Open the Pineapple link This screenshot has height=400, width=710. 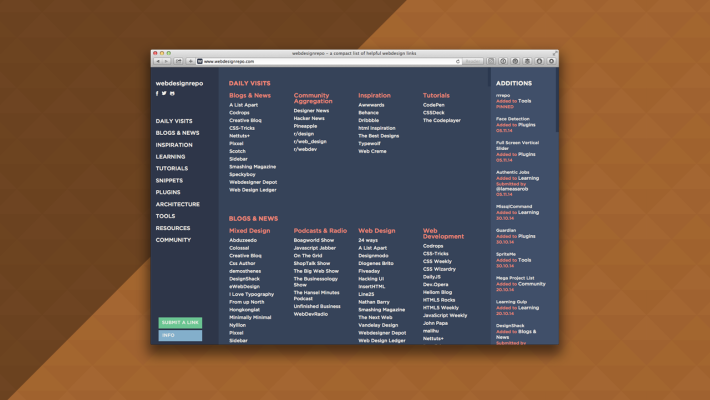coord(305,126)
